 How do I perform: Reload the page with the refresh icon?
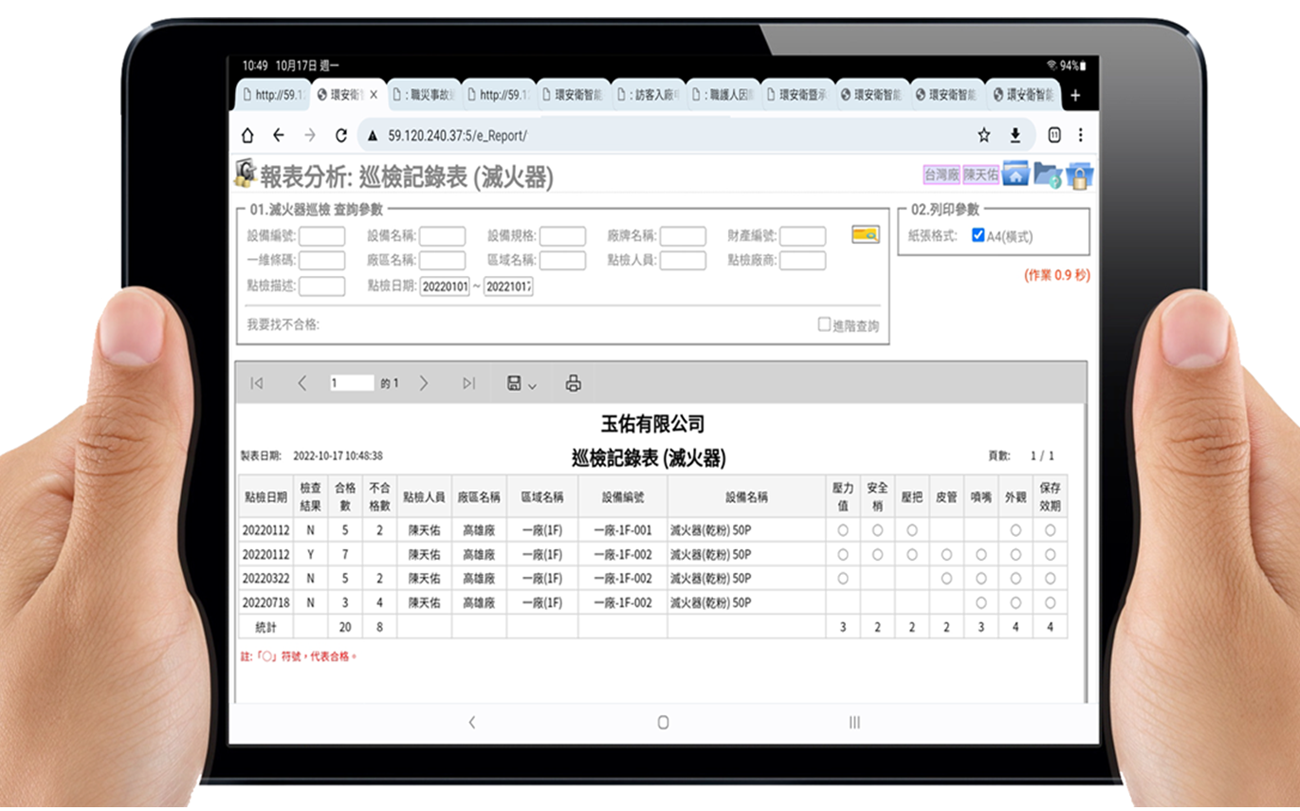click(341, 135)
